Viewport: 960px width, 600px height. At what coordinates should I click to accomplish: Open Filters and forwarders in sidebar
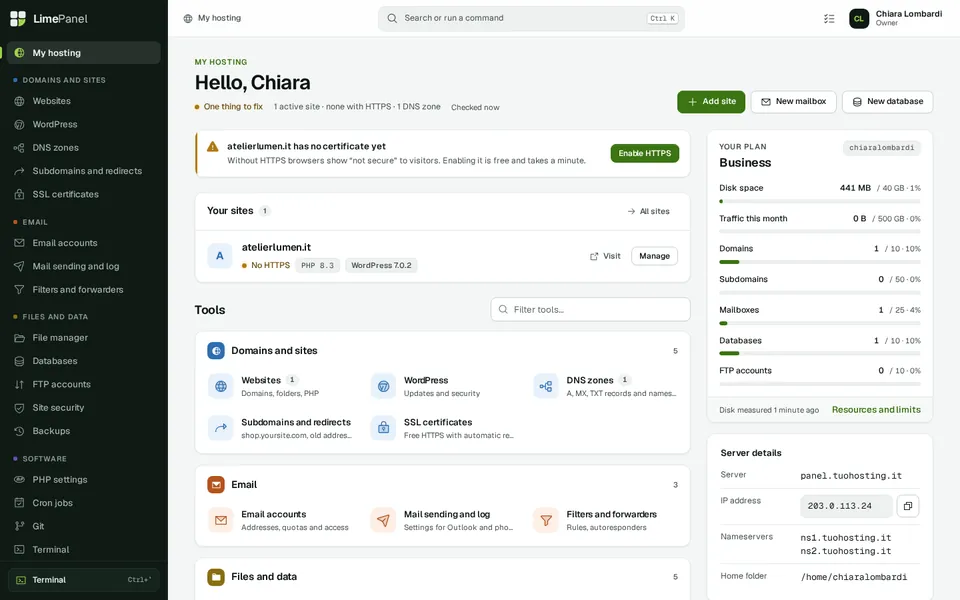(x=84, y=290)
